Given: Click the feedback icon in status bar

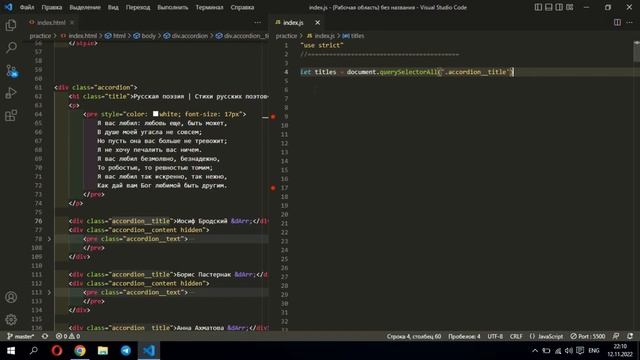Looking at the screenshot, I should coord(616,336).
